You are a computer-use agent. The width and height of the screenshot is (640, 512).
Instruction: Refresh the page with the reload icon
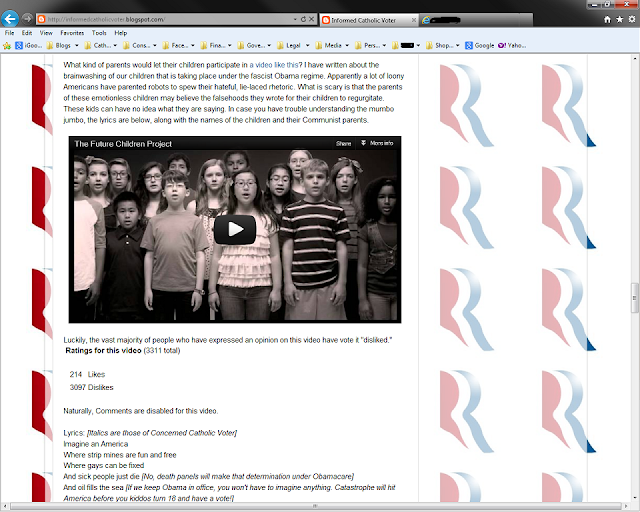(303, 19)
